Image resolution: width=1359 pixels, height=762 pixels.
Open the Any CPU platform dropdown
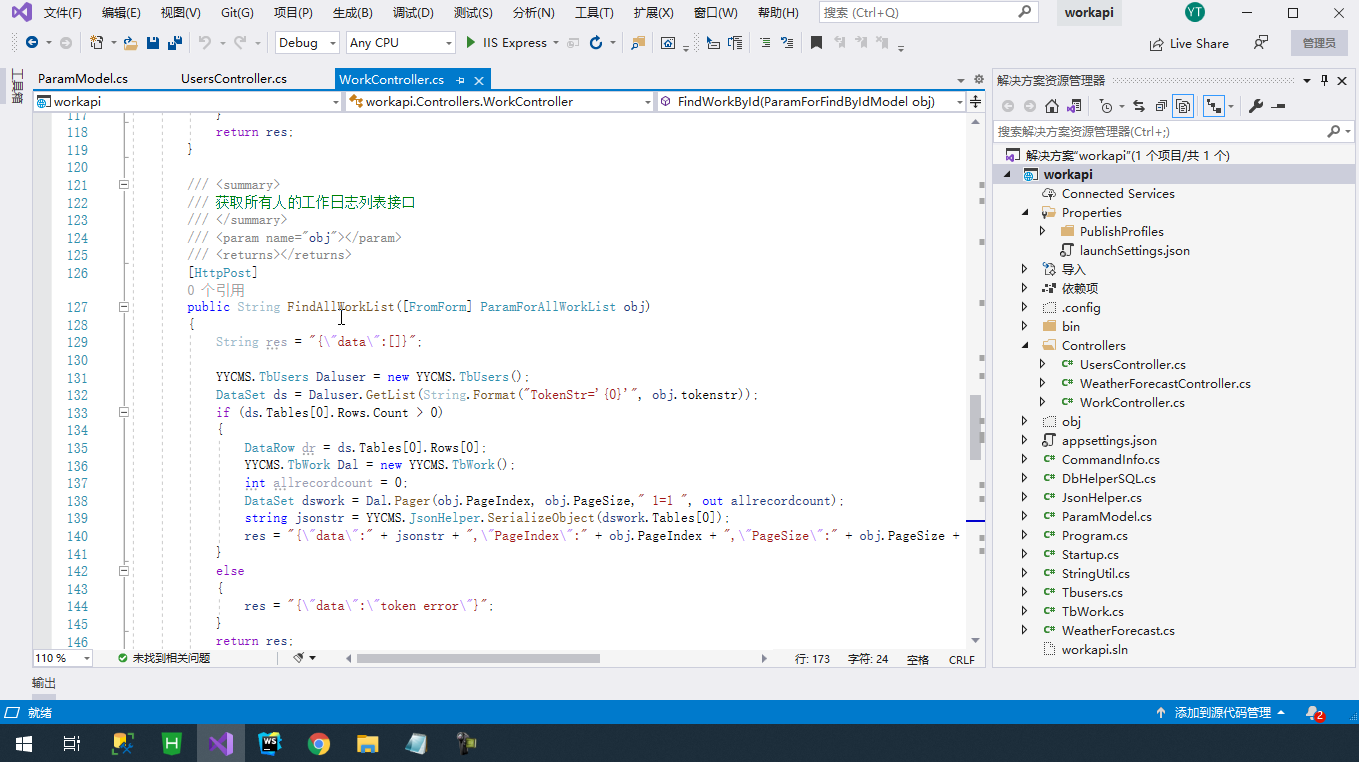[400, 43]
